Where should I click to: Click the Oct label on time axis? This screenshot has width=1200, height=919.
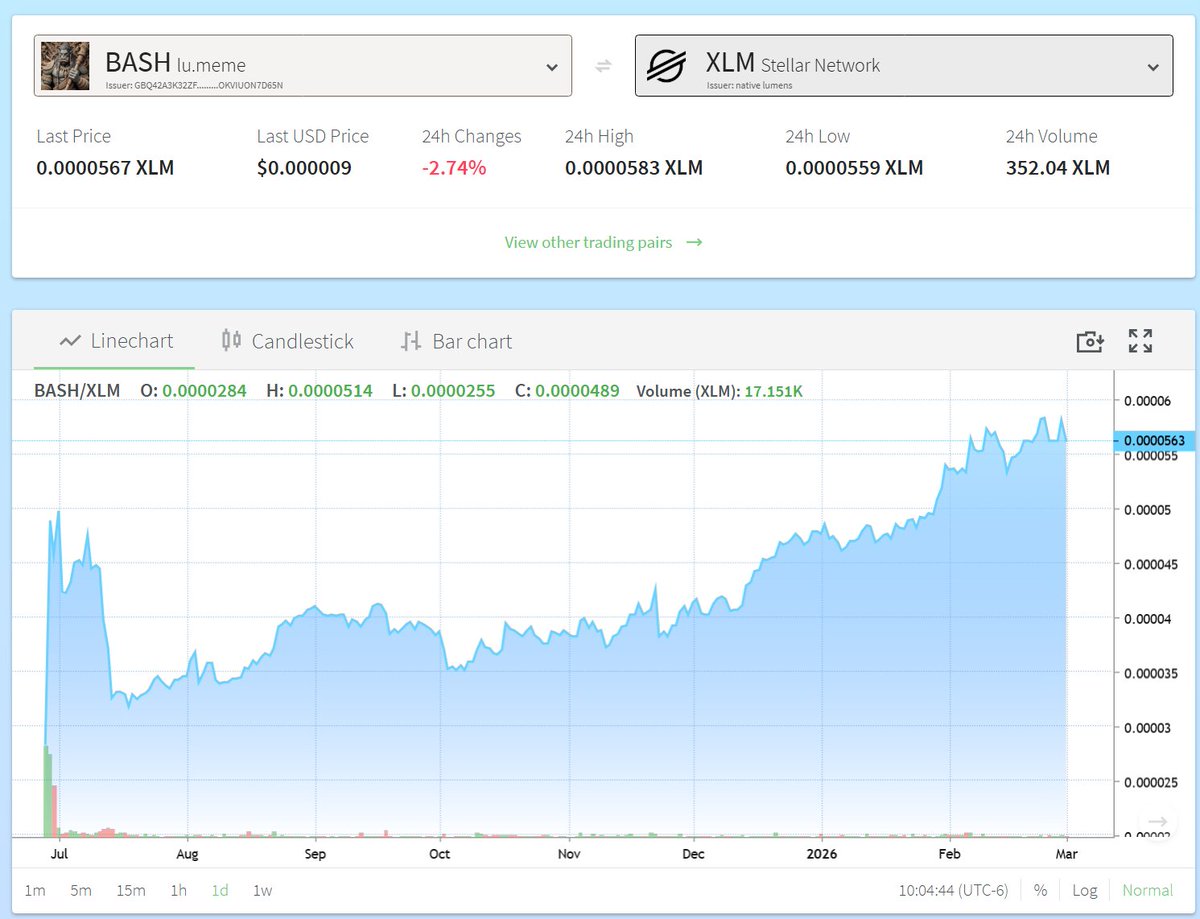(439, 854)
